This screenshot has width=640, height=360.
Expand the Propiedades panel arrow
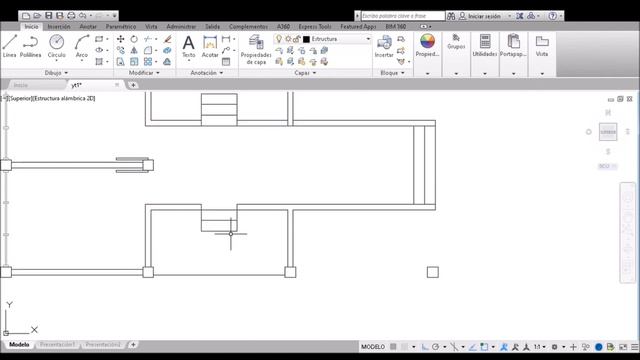[427, 73]
